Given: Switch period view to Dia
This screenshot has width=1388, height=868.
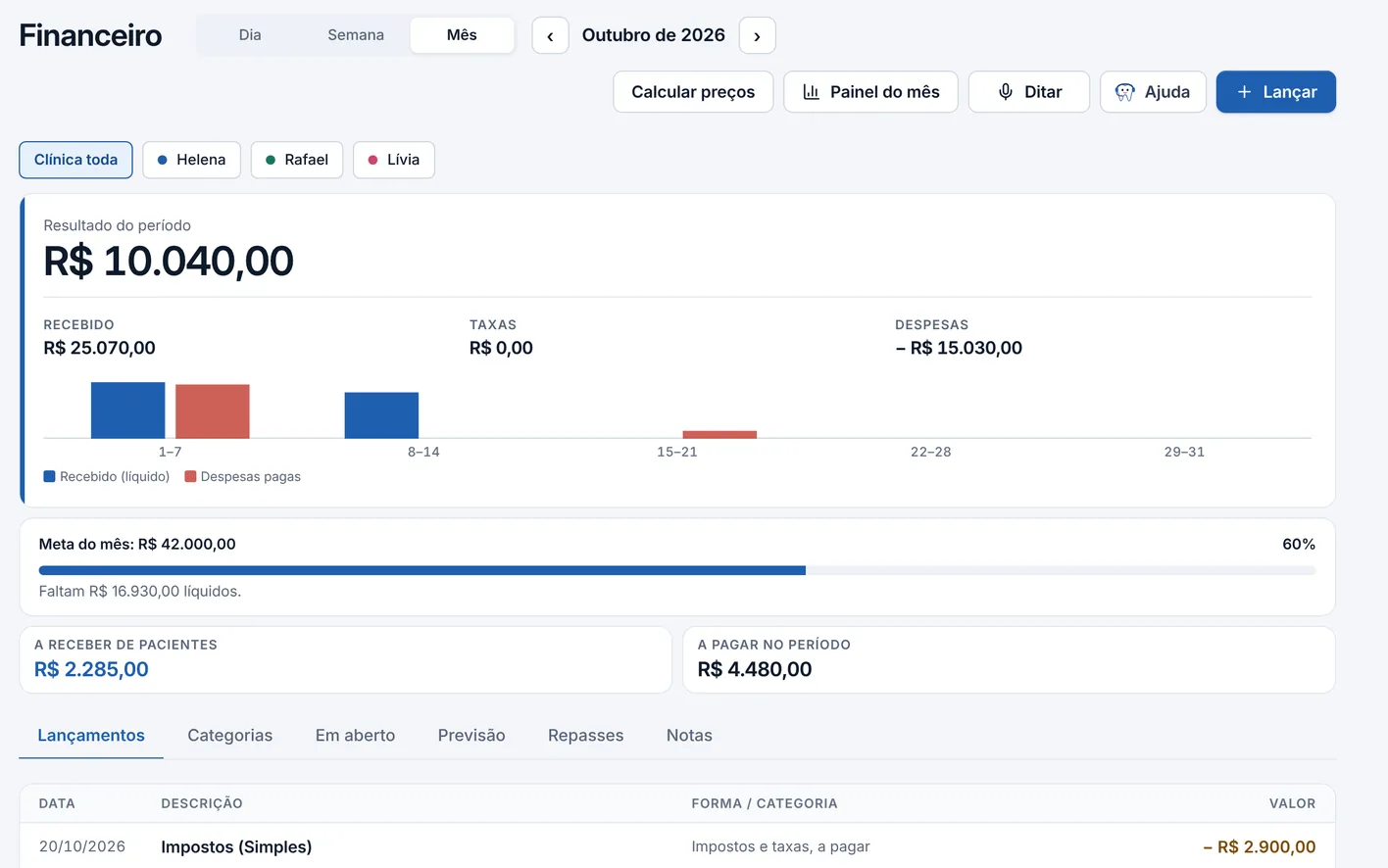Looking at the screenshot, I should pos(250,35).
